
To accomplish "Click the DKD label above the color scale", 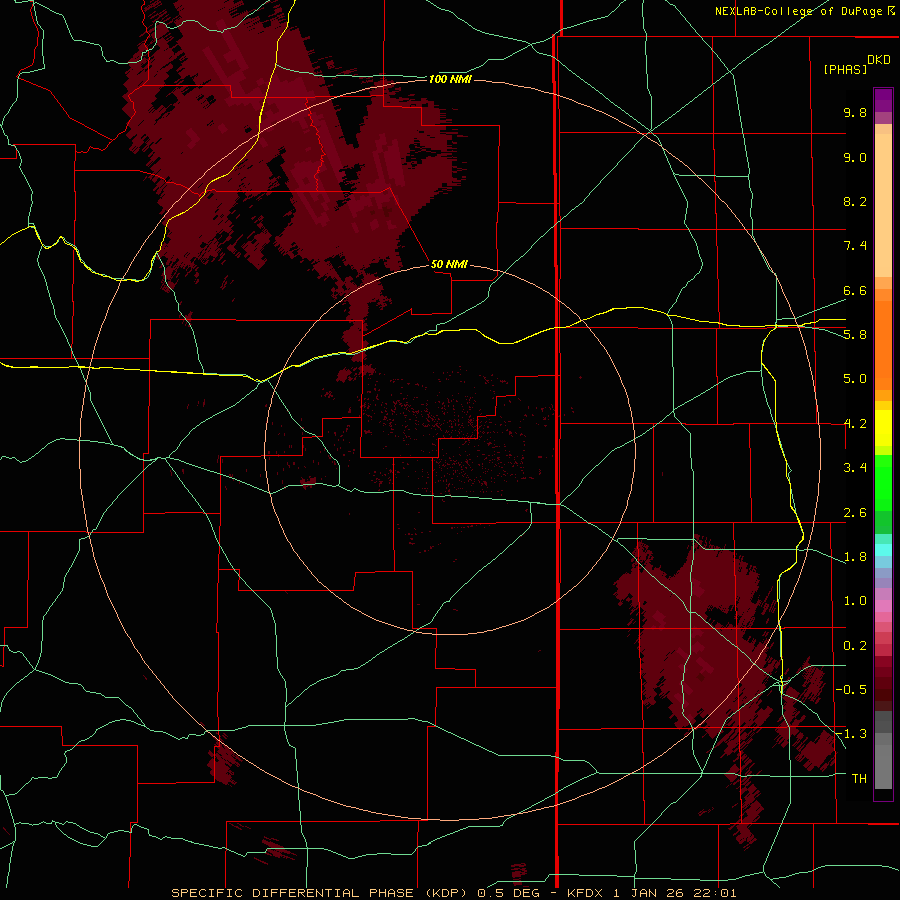I will (x=879, y=60).
